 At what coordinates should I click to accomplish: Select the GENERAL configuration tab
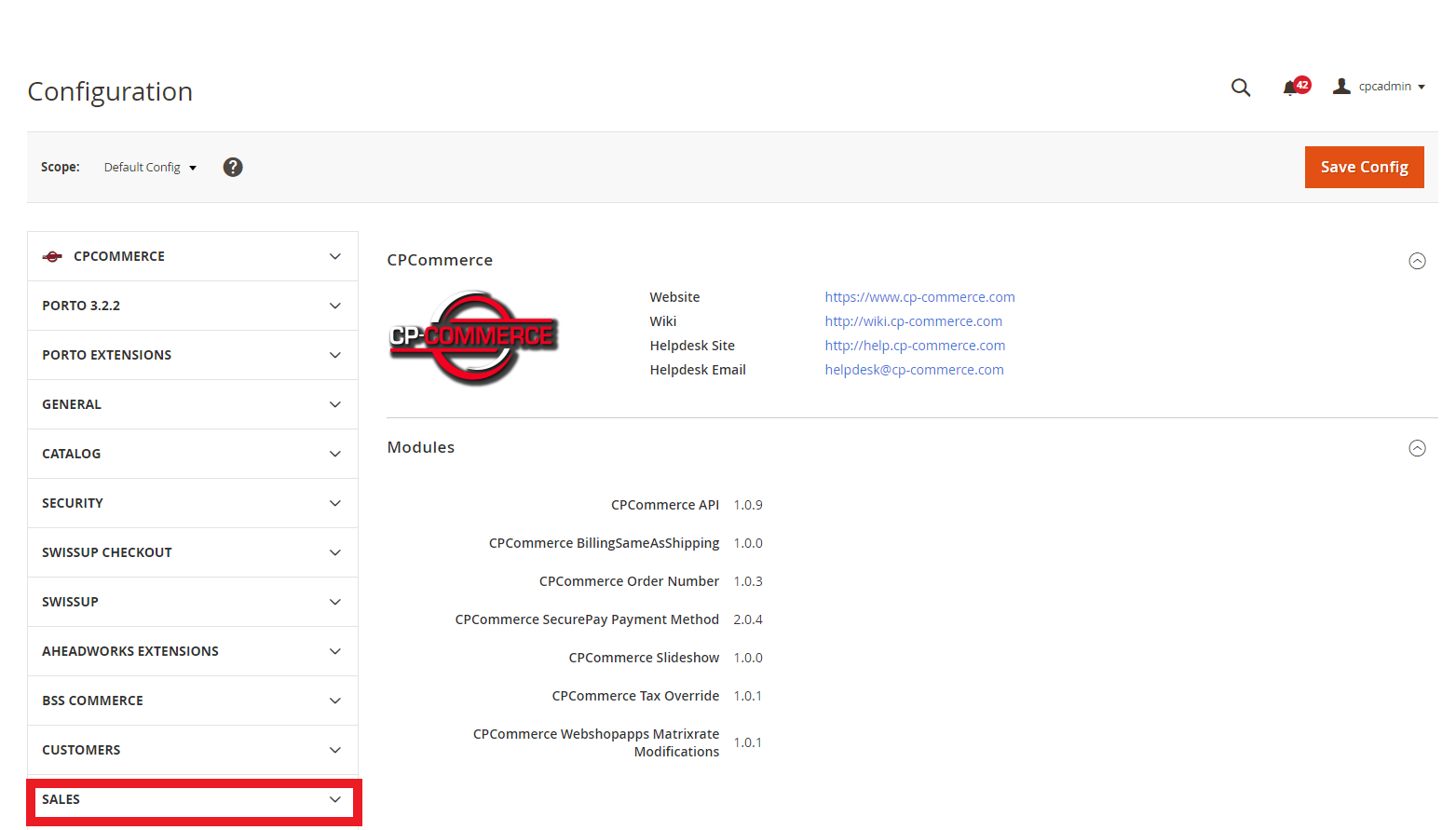[x=193, y=404]
